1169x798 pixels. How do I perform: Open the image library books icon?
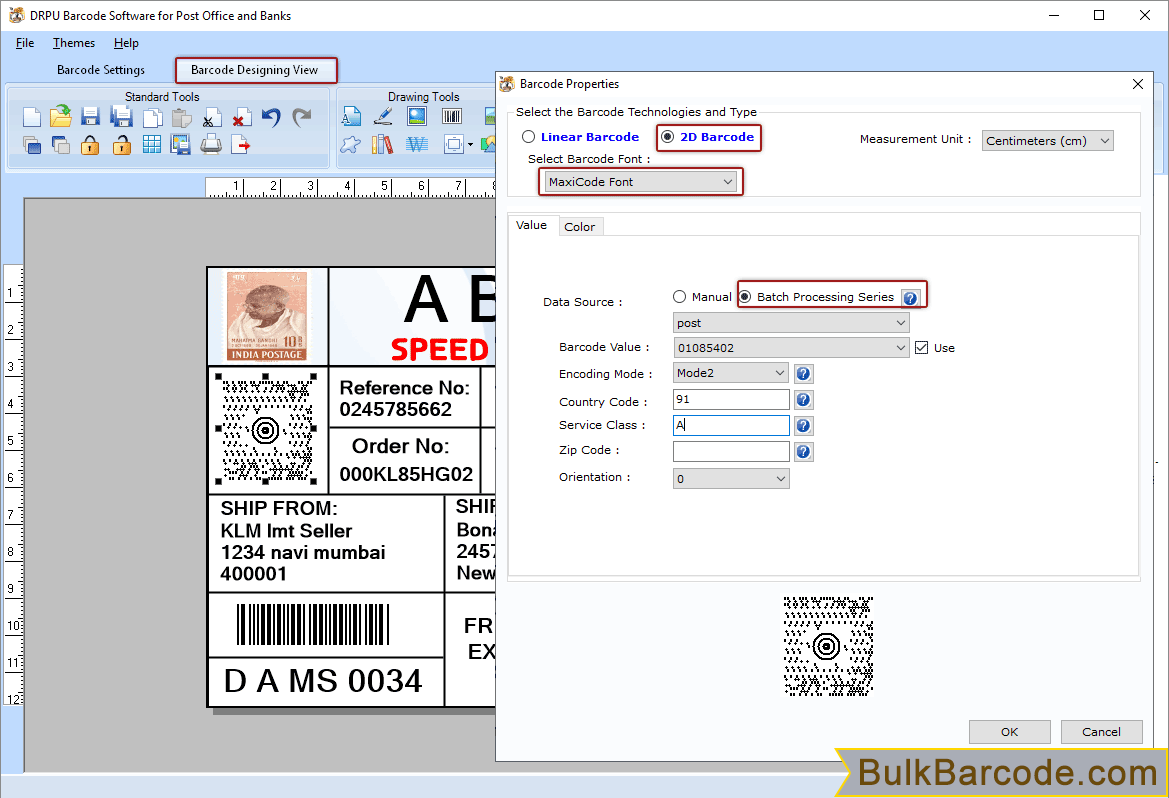tap(382, 145)
